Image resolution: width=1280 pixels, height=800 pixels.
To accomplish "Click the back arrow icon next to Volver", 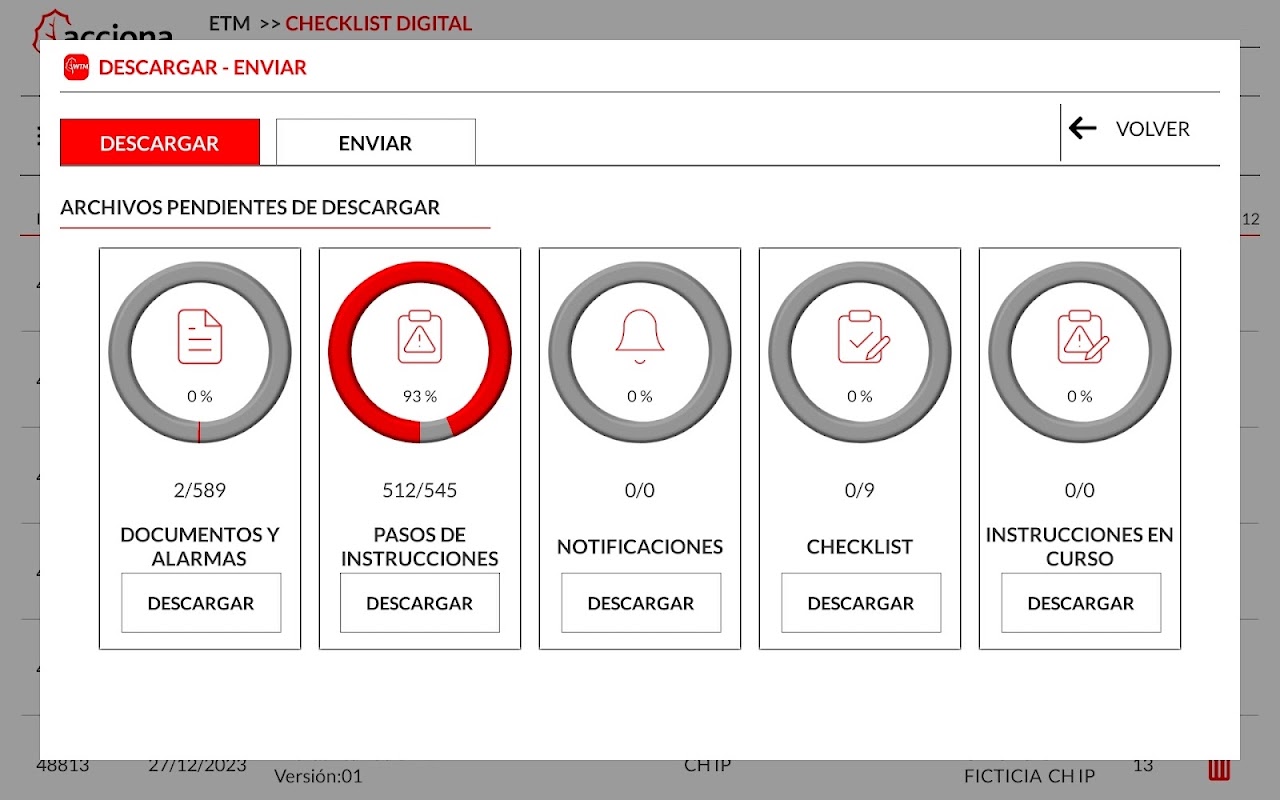I will click(x=1083, y=128).
